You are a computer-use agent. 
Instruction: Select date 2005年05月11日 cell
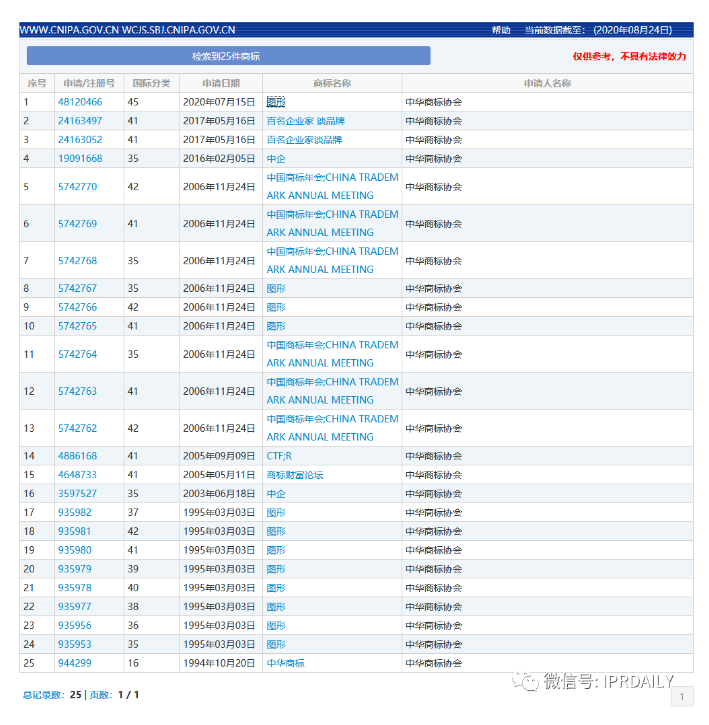[x=219, y=475]
